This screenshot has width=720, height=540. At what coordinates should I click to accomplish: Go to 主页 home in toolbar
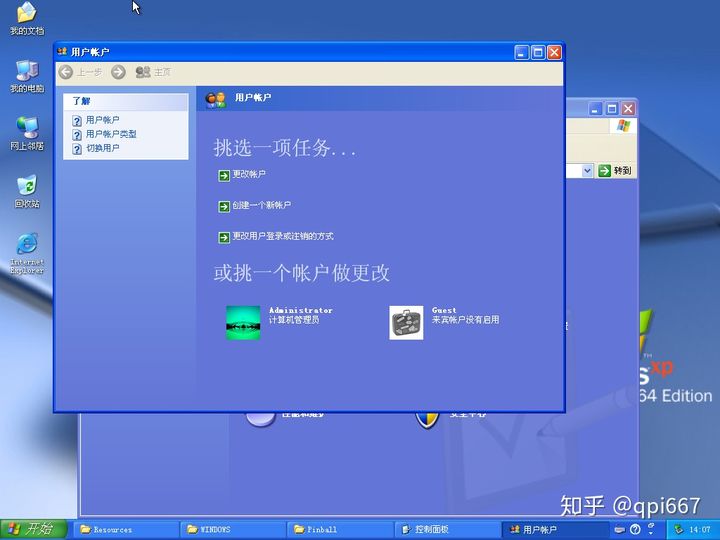(153, 72)
